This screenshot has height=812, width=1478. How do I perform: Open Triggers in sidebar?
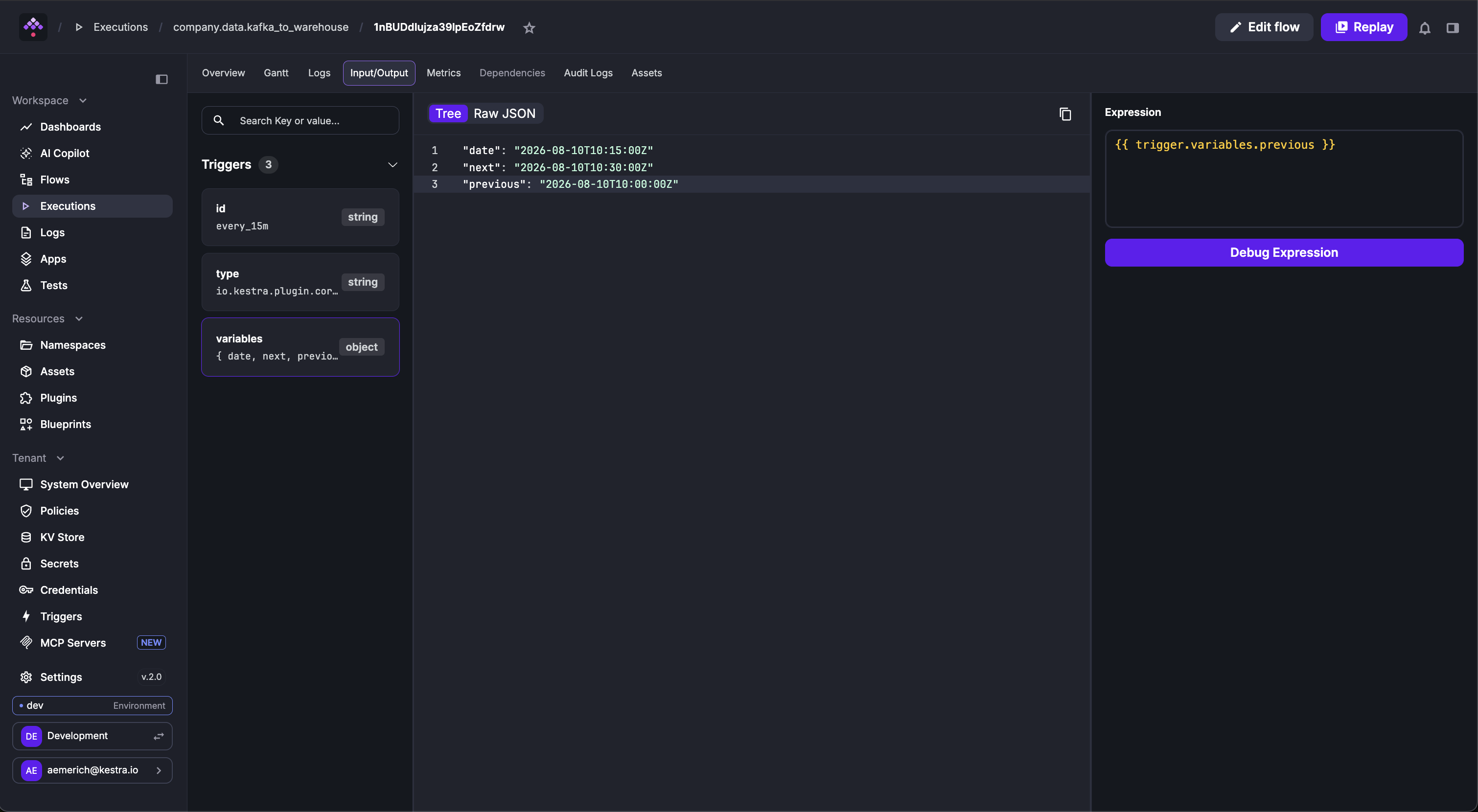click(92, 616)
